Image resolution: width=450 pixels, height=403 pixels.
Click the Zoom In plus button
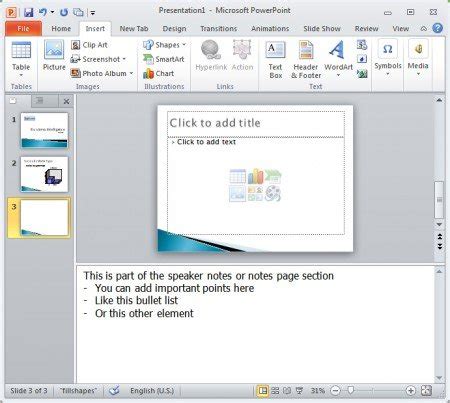coord(411,390)
